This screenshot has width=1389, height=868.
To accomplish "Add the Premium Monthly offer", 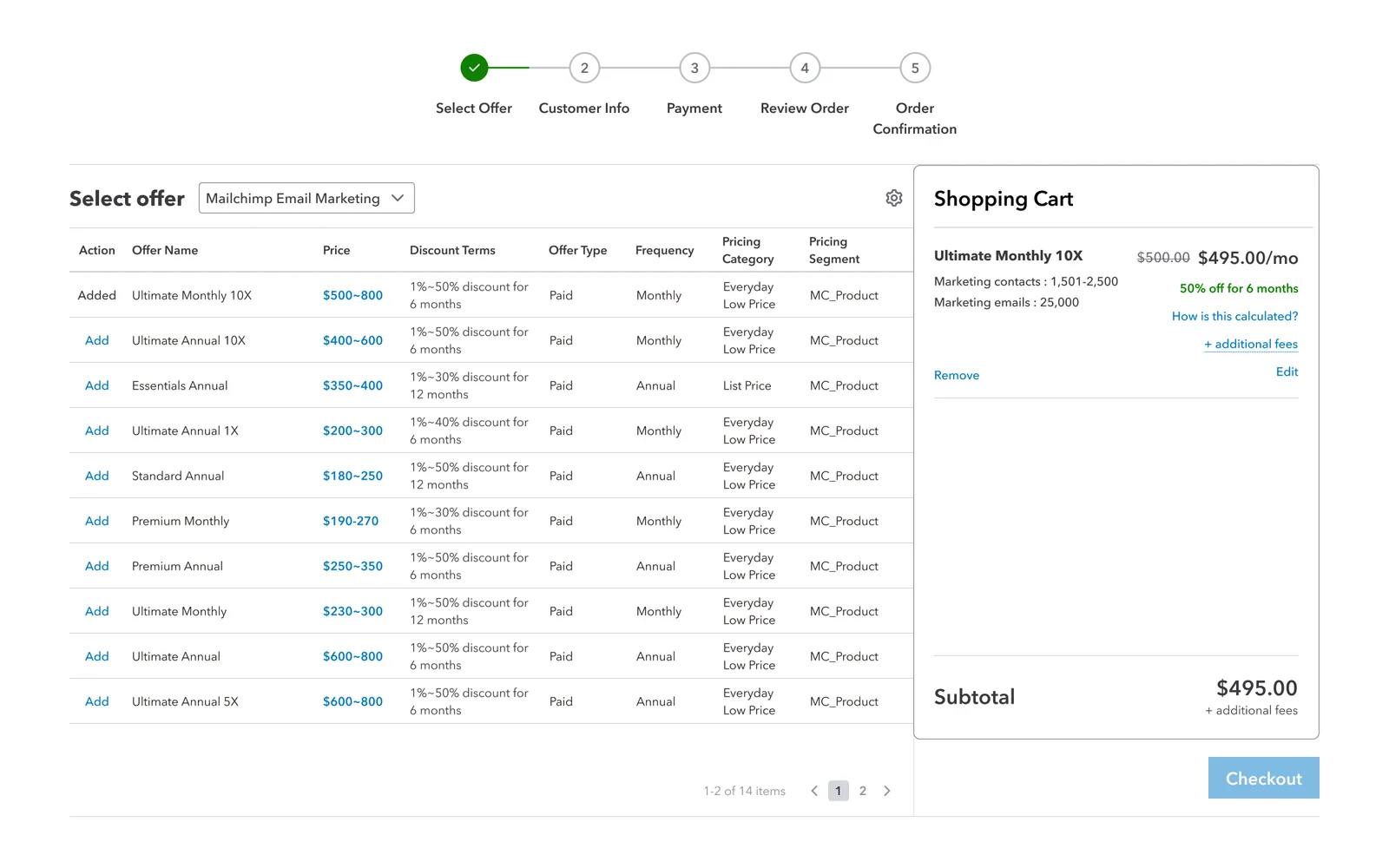I will tap(97, 521).
